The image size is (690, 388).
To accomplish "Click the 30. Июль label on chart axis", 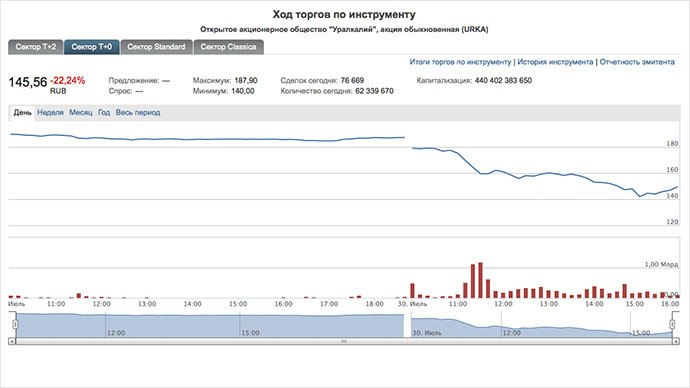I will tap(412, 304).
